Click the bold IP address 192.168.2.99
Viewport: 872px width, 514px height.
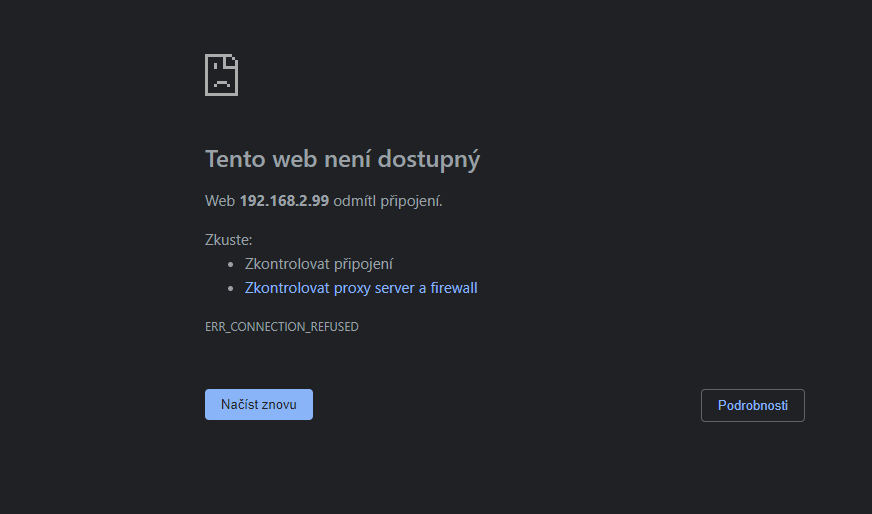[284, 201]
